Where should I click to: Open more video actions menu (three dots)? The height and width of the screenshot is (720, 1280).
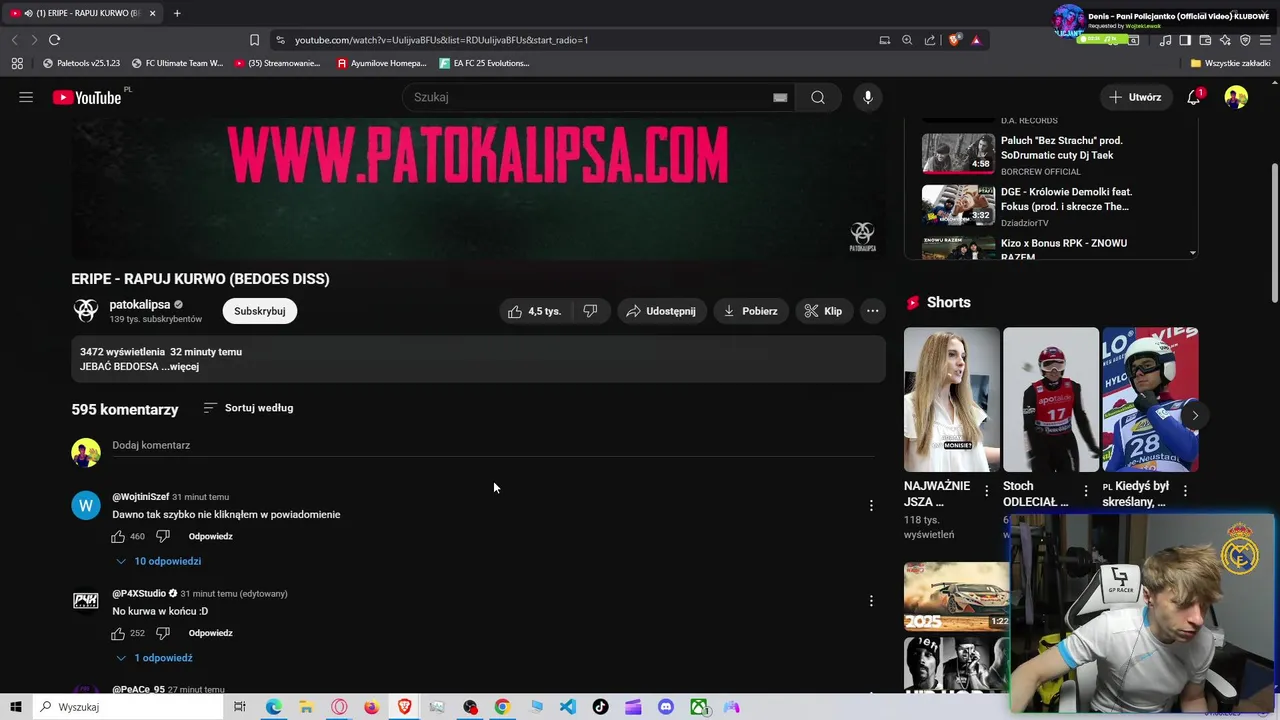[x=872, y=311]
